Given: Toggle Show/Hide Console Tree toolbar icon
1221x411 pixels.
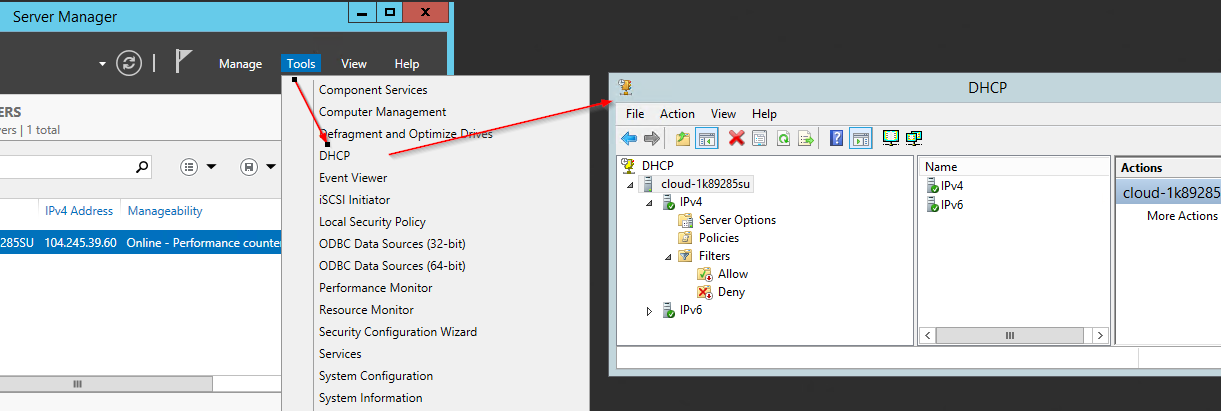Looking at the screenshot, I should [x=707, y=139].
